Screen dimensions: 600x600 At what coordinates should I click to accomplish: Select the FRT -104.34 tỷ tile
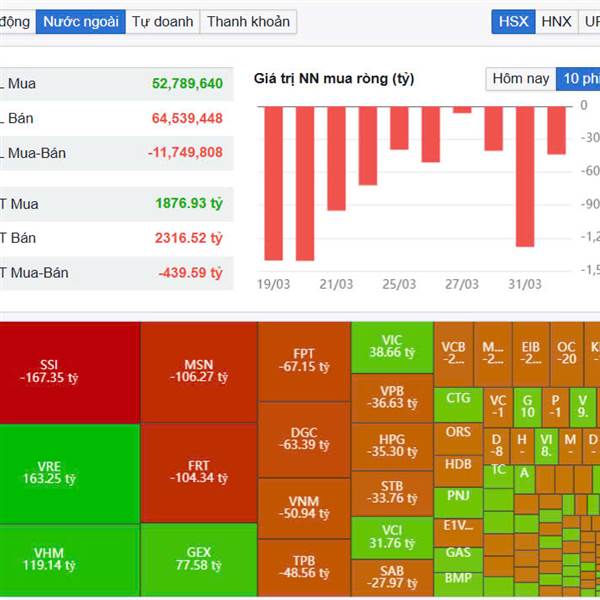tap(199, 473)
